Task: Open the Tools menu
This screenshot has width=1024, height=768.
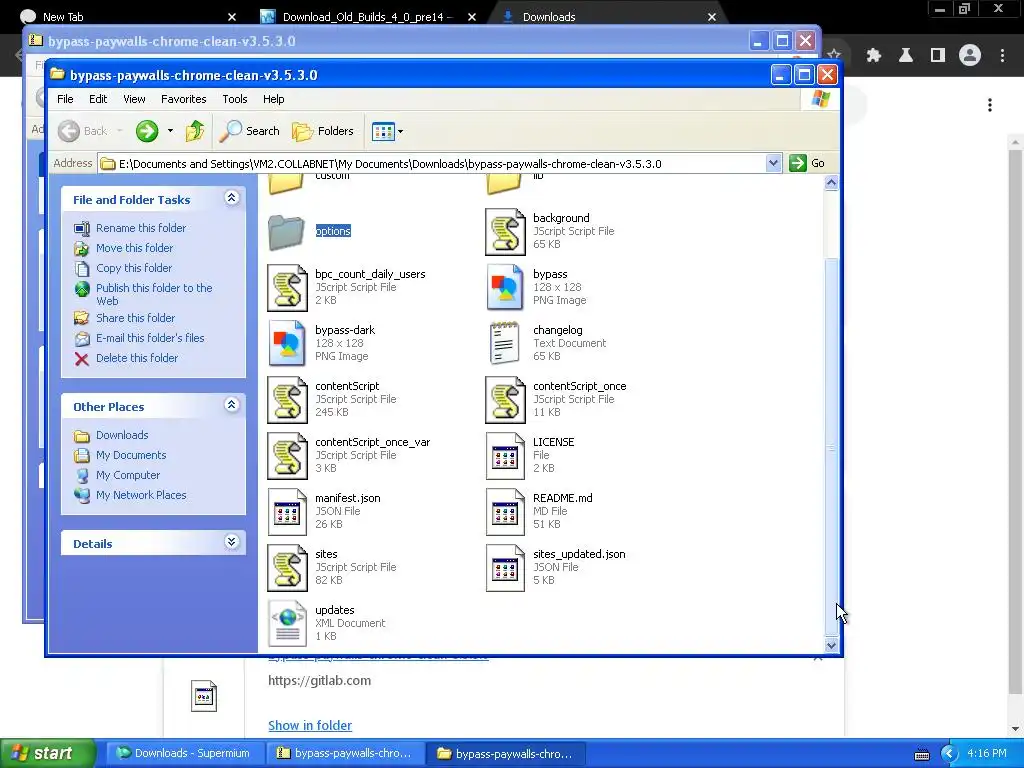Action: click(x=234, y=99)
